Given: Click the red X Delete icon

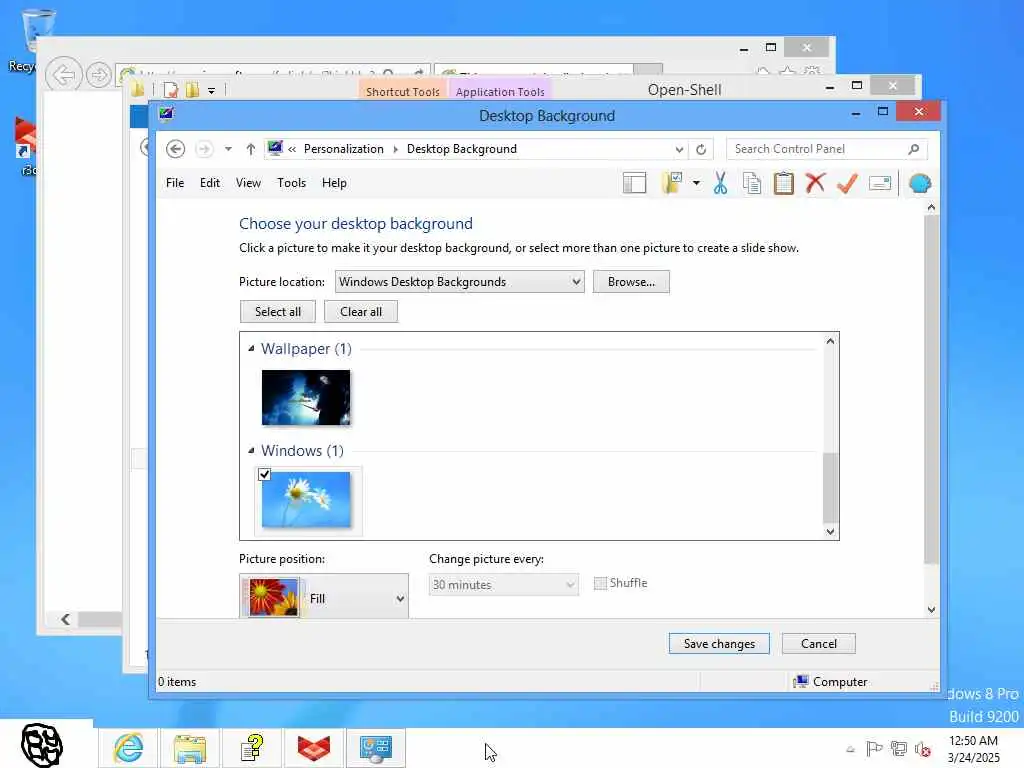Looking at the screenshot, I should click(815, 184).
